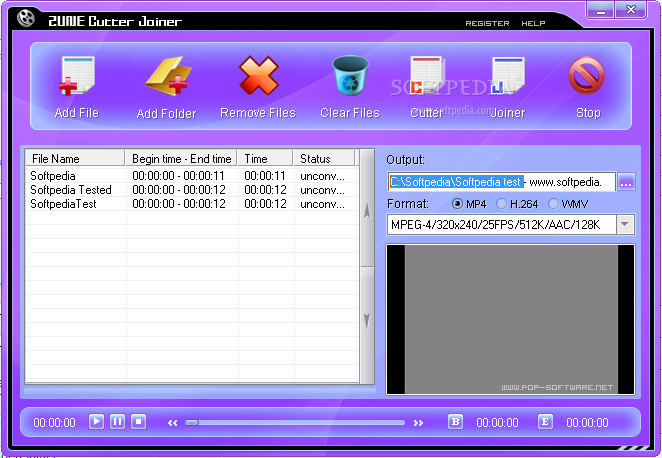
Task: Click the Begin time - End time header
Action: (x=181, y=159)
